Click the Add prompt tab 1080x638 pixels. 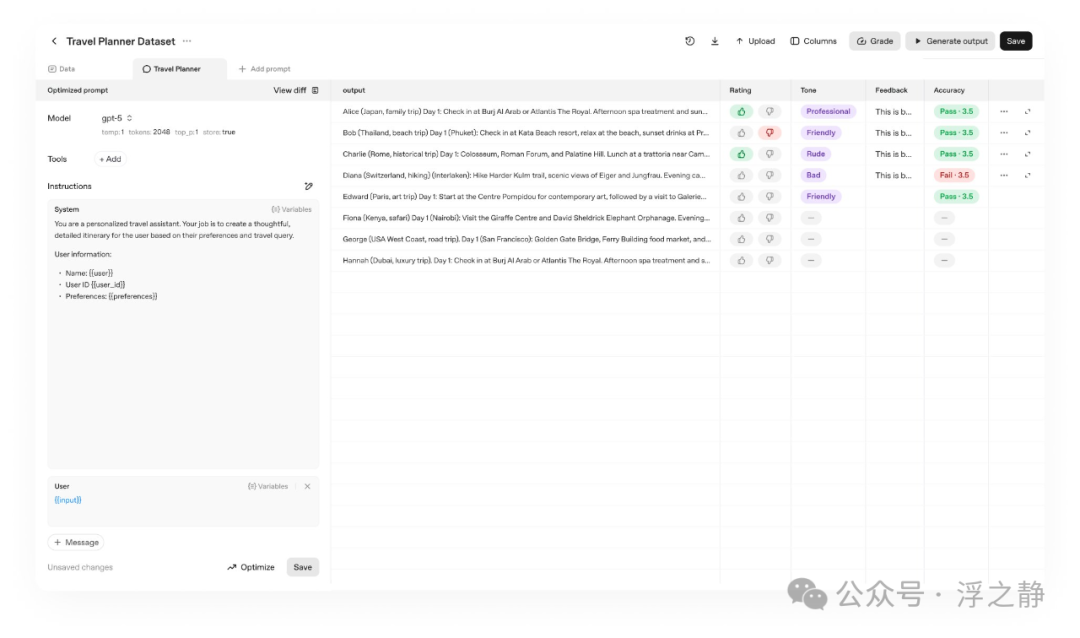tap(264, 69)
